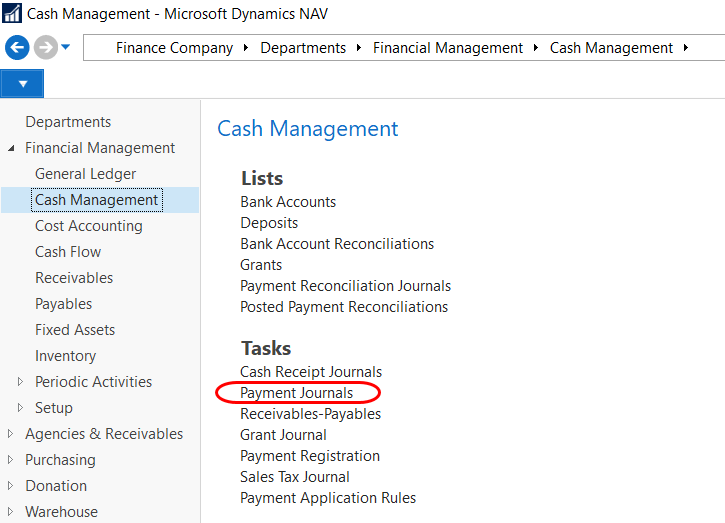Expand the Setup tree node
Image resolution: width=725 pixels, height=523 pixels.
(21, 408)
